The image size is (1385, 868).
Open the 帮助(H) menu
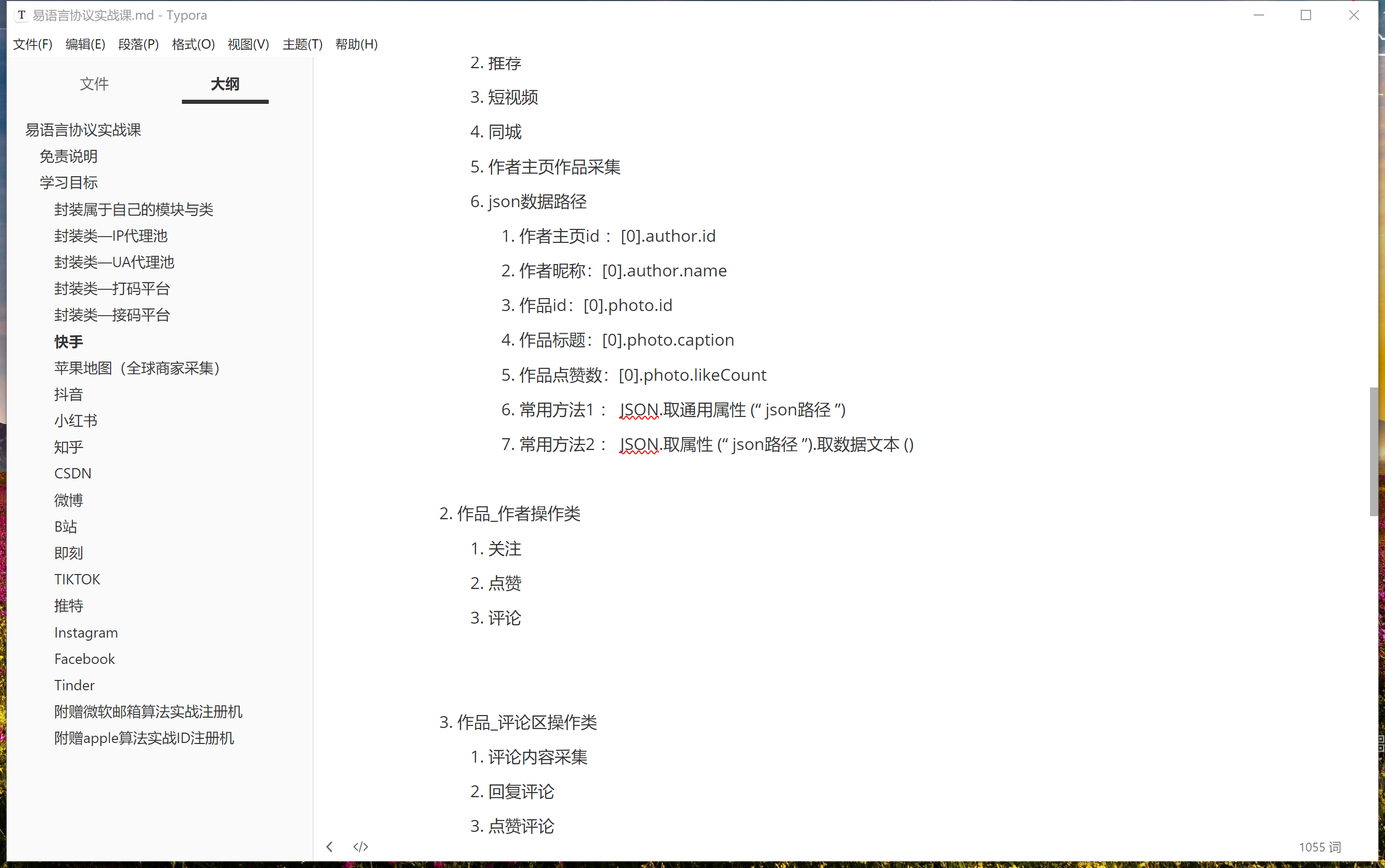(356, 44)
